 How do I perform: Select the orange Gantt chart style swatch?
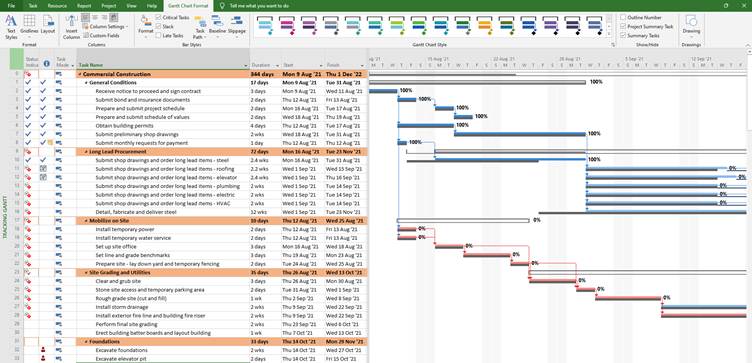click(485, 25)
